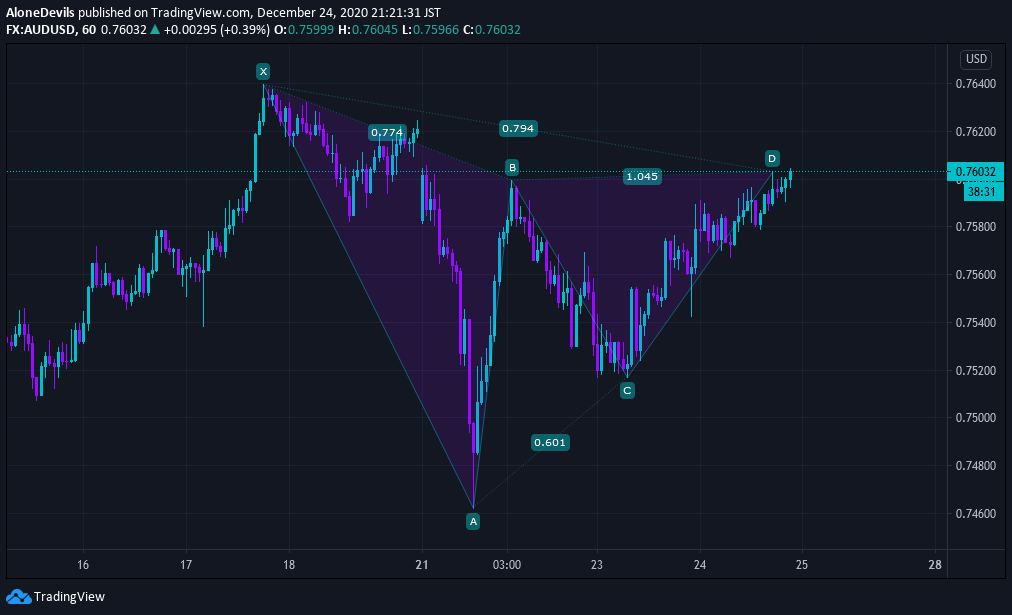Click date 24 on the time axis

coord(700,565)
